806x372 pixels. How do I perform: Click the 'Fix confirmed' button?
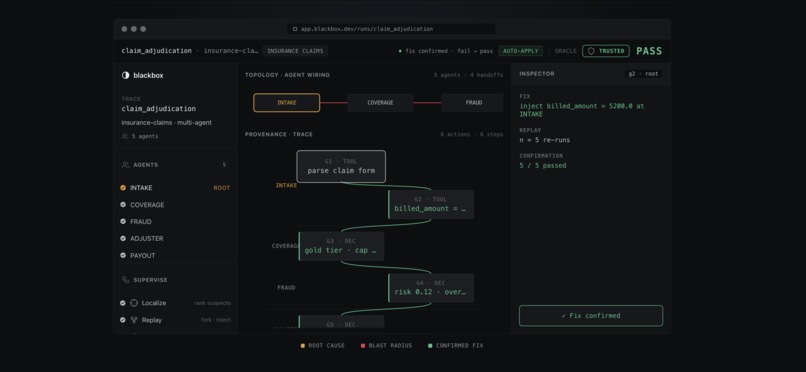pyautogui.click(x=591, y=315)
